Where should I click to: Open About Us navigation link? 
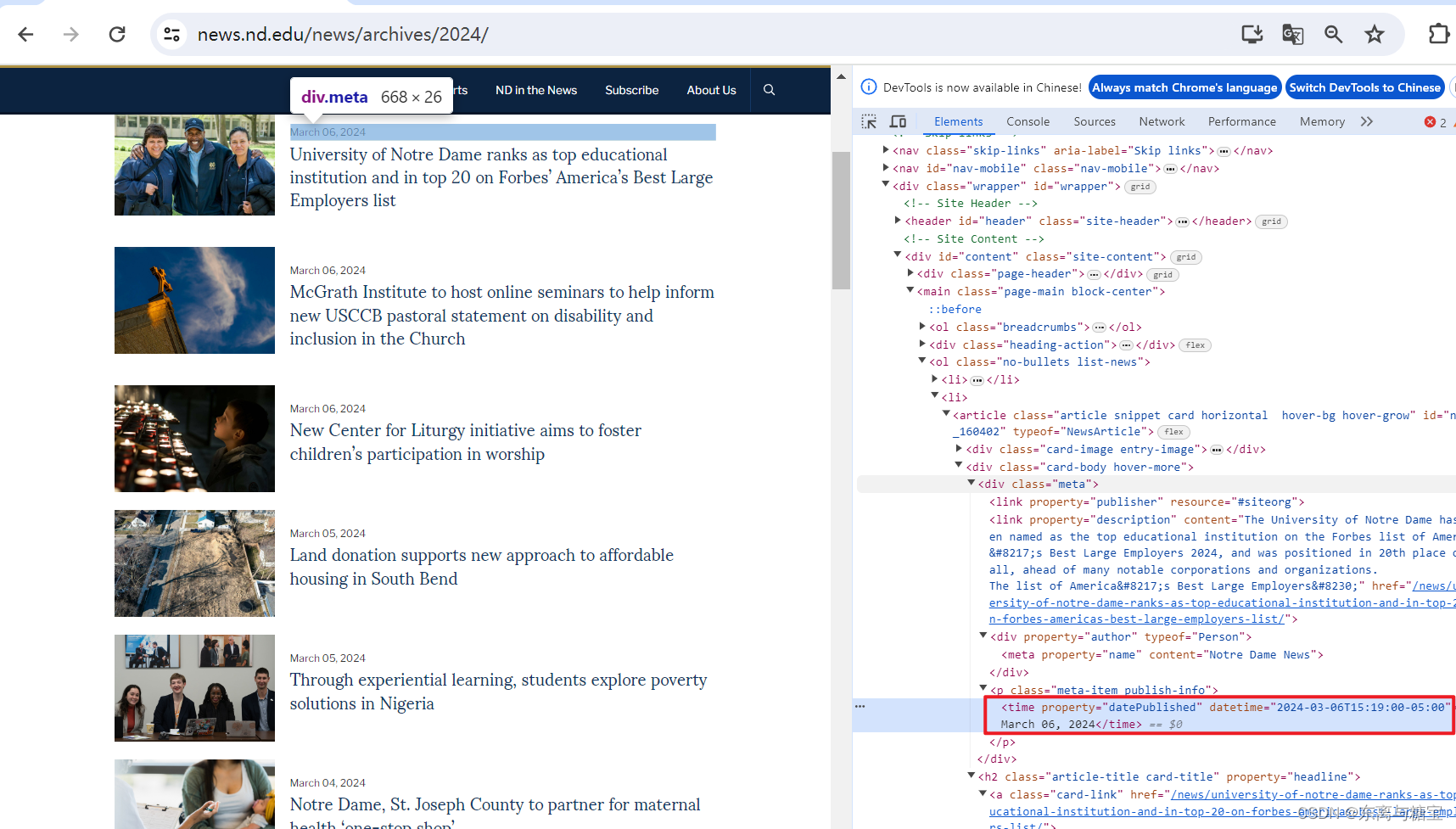tap(711, 90)
